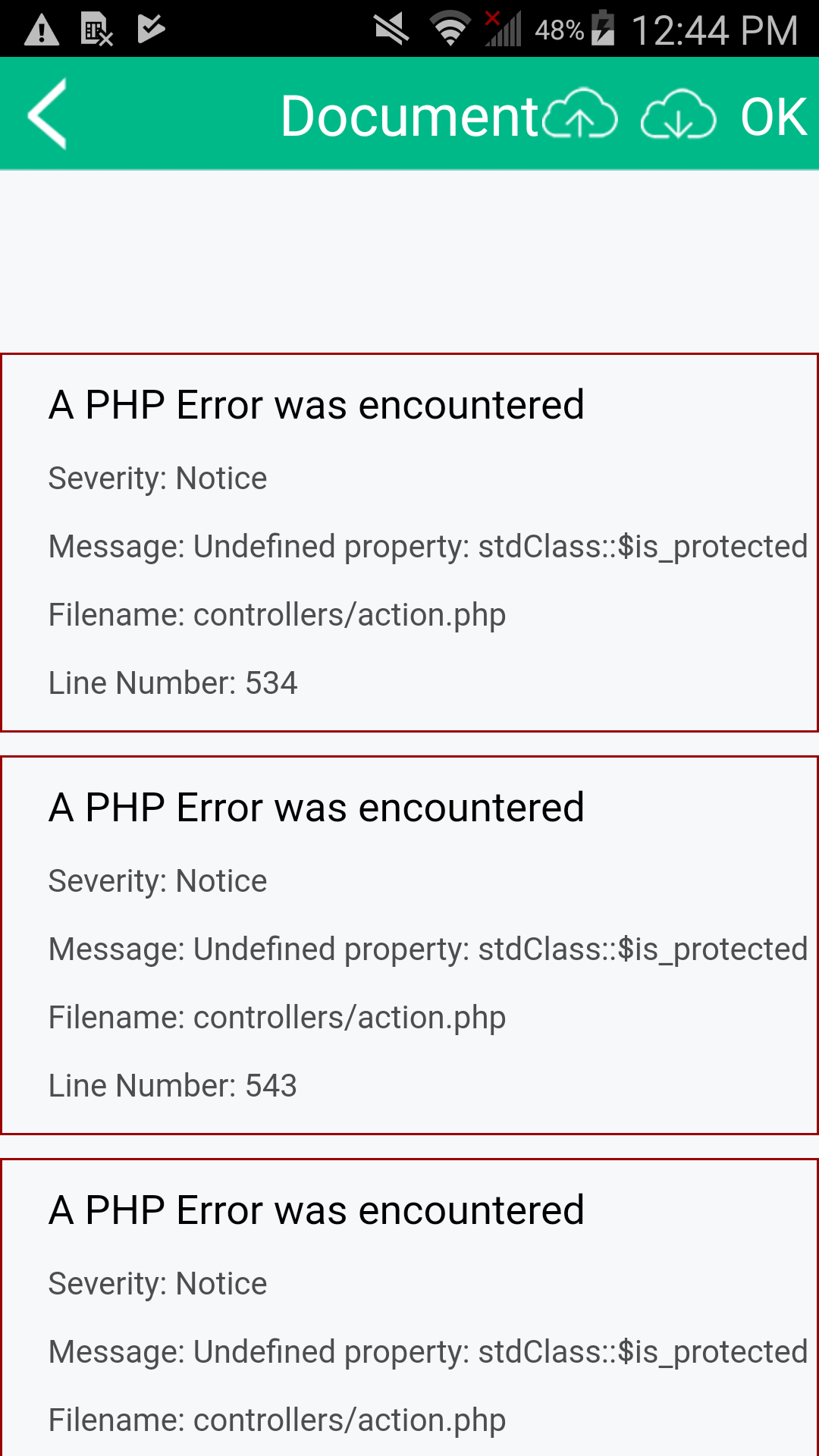This screenshot has width=819, height=1456.
Task: Tap second error's Undefined property message
Action: (428, 949)
